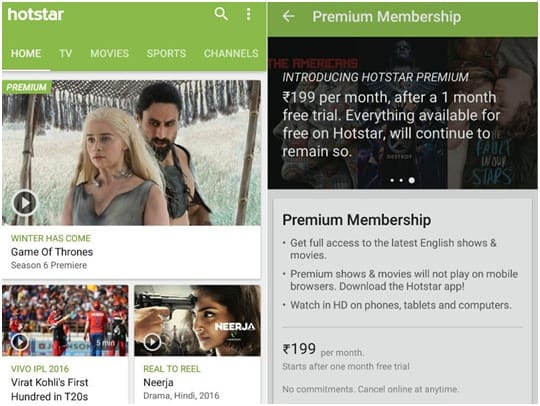Open search with the magnifier icon

pyautogui.click(x=221, y=14)
